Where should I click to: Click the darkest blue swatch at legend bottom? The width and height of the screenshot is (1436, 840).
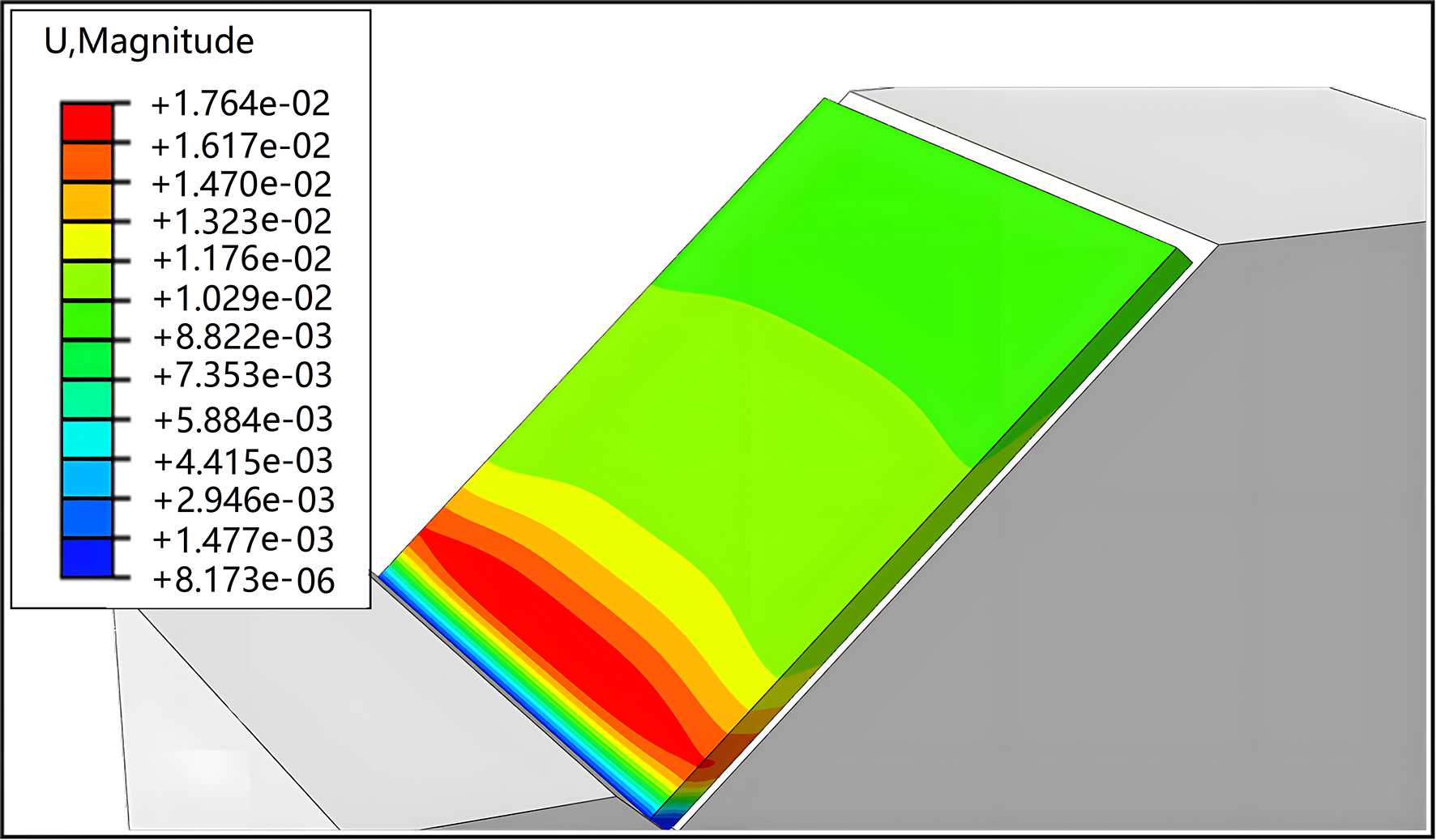87,557
